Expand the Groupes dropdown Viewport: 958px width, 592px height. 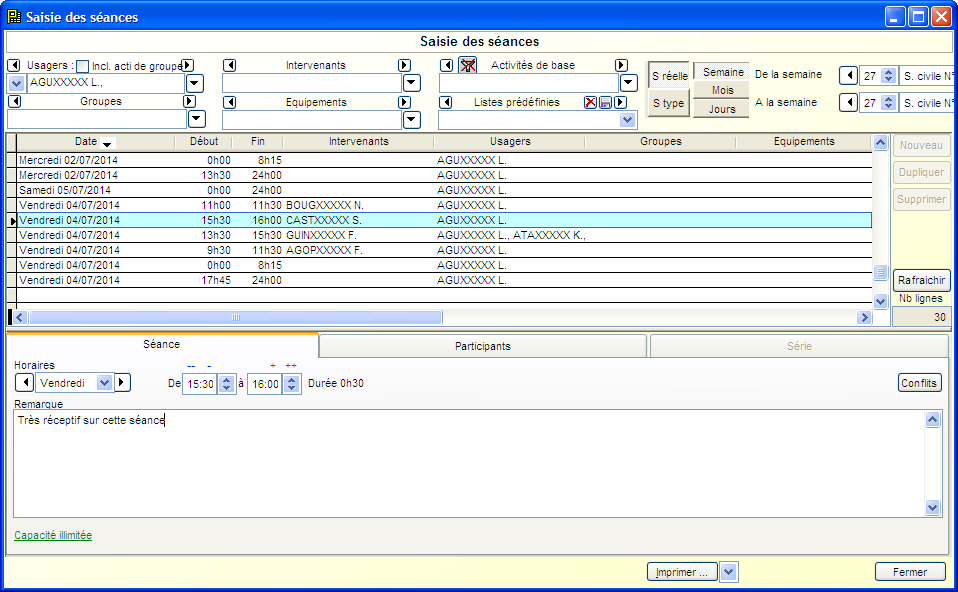(x=196, y=119)
